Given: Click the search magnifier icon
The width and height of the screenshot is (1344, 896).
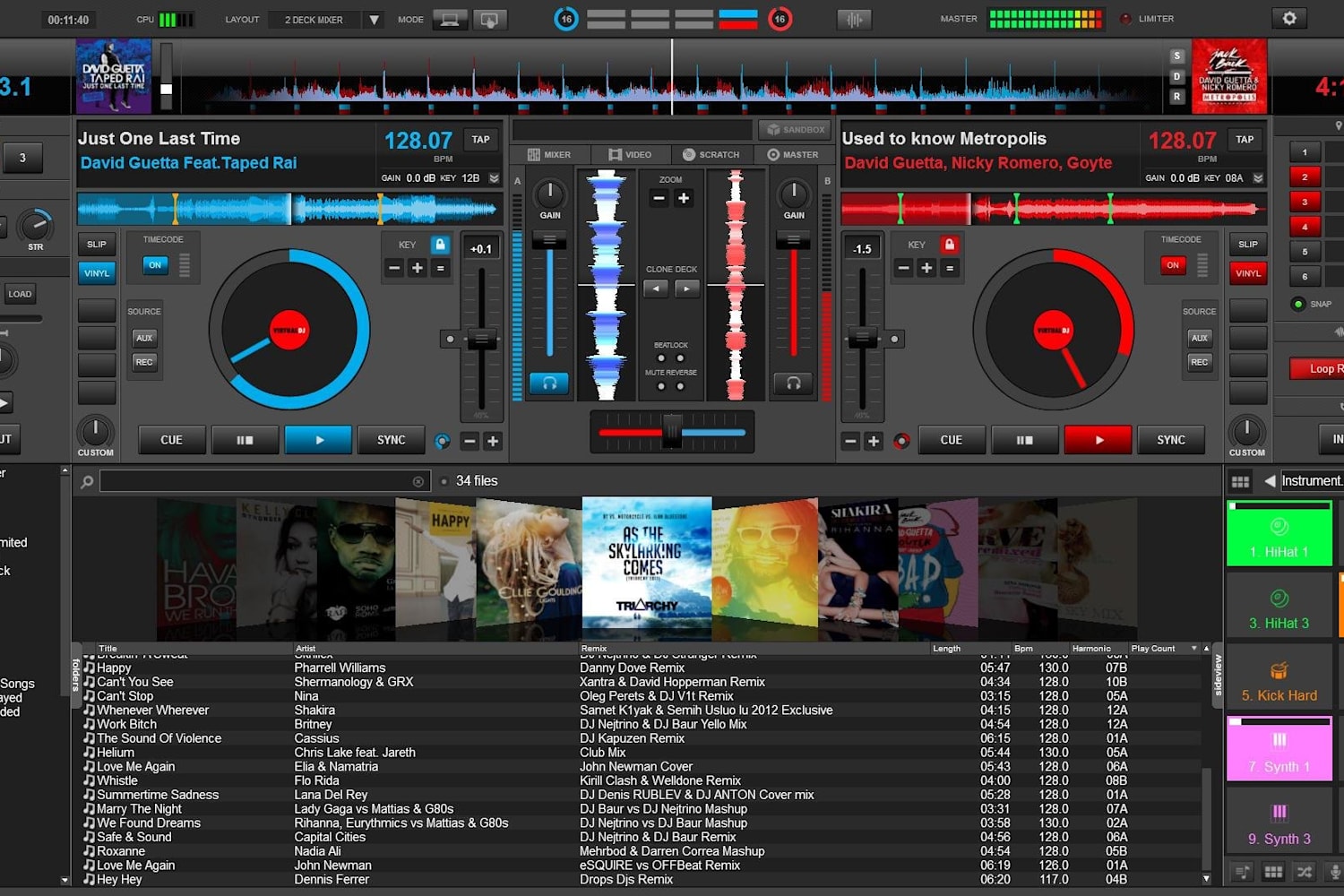Looking at the screenshot, I should pos(87,482).
